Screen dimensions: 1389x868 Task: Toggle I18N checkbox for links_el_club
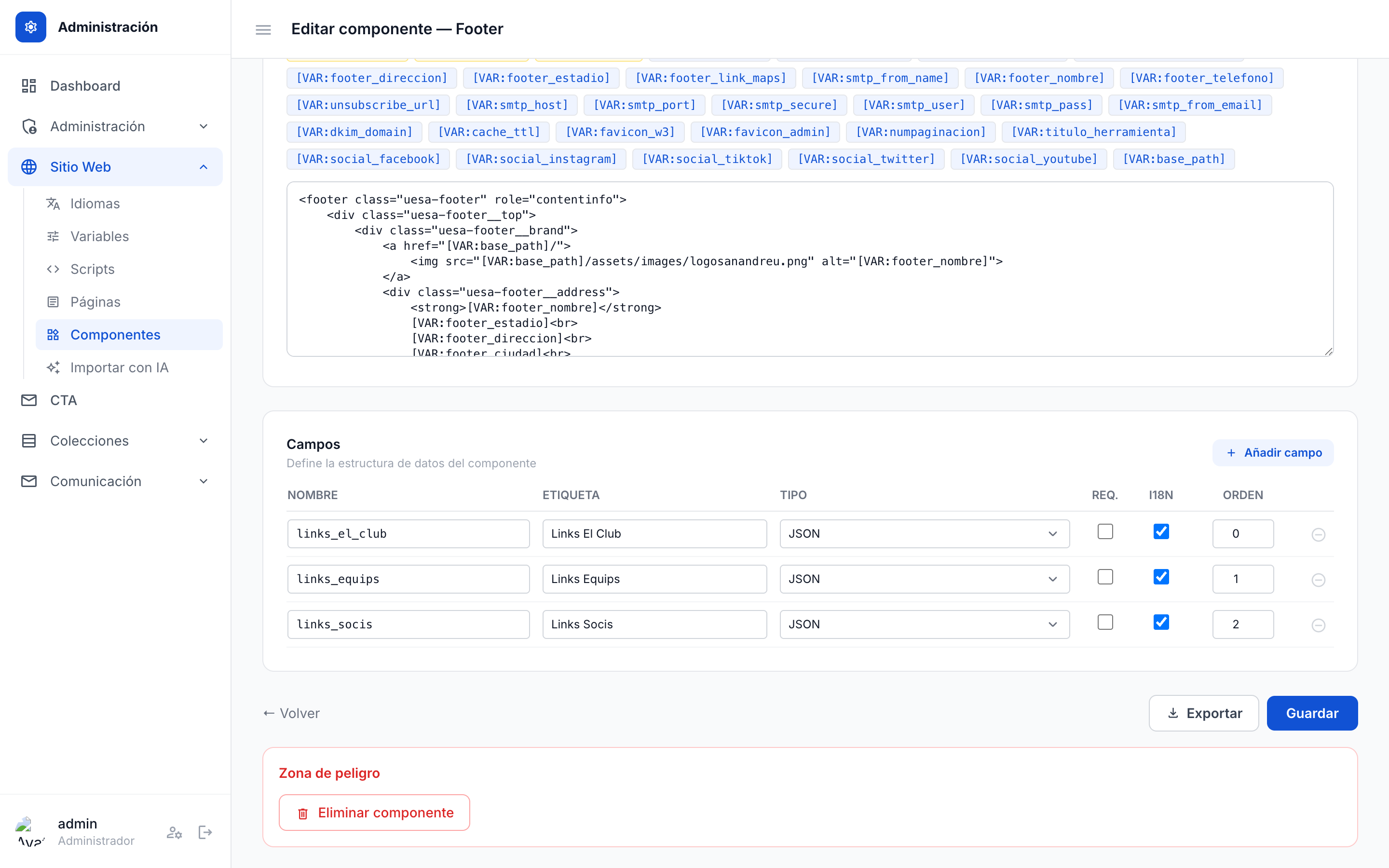tap(1161, 531)
